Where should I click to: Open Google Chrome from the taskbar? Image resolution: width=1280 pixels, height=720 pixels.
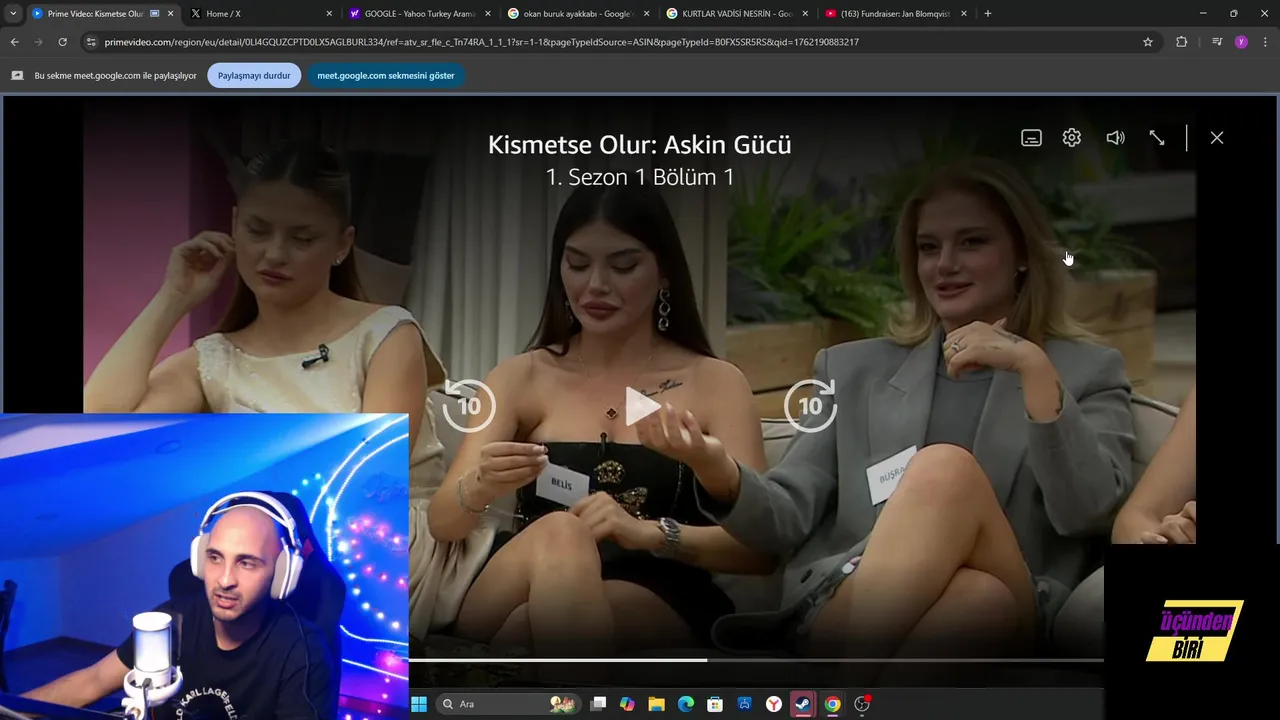[832, 704]
